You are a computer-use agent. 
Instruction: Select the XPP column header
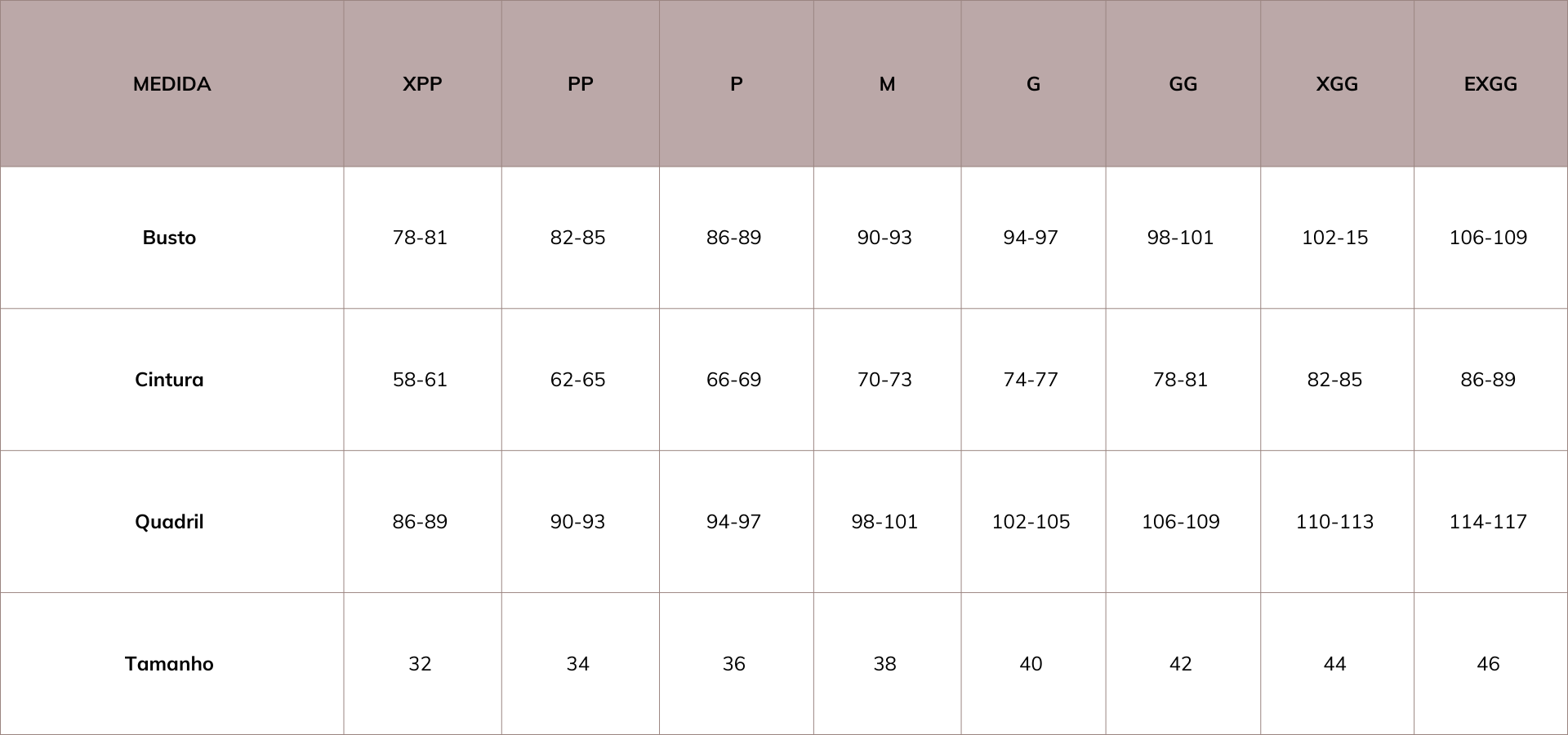[422, 84]
